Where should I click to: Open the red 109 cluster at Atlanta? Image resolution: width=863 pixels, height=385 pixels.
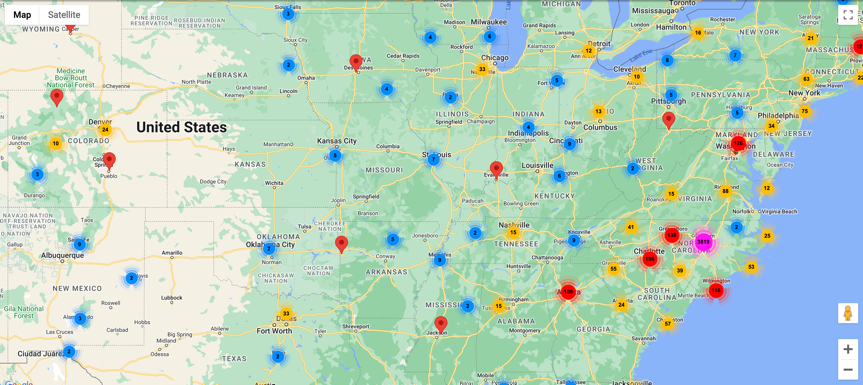coord(568,292)
